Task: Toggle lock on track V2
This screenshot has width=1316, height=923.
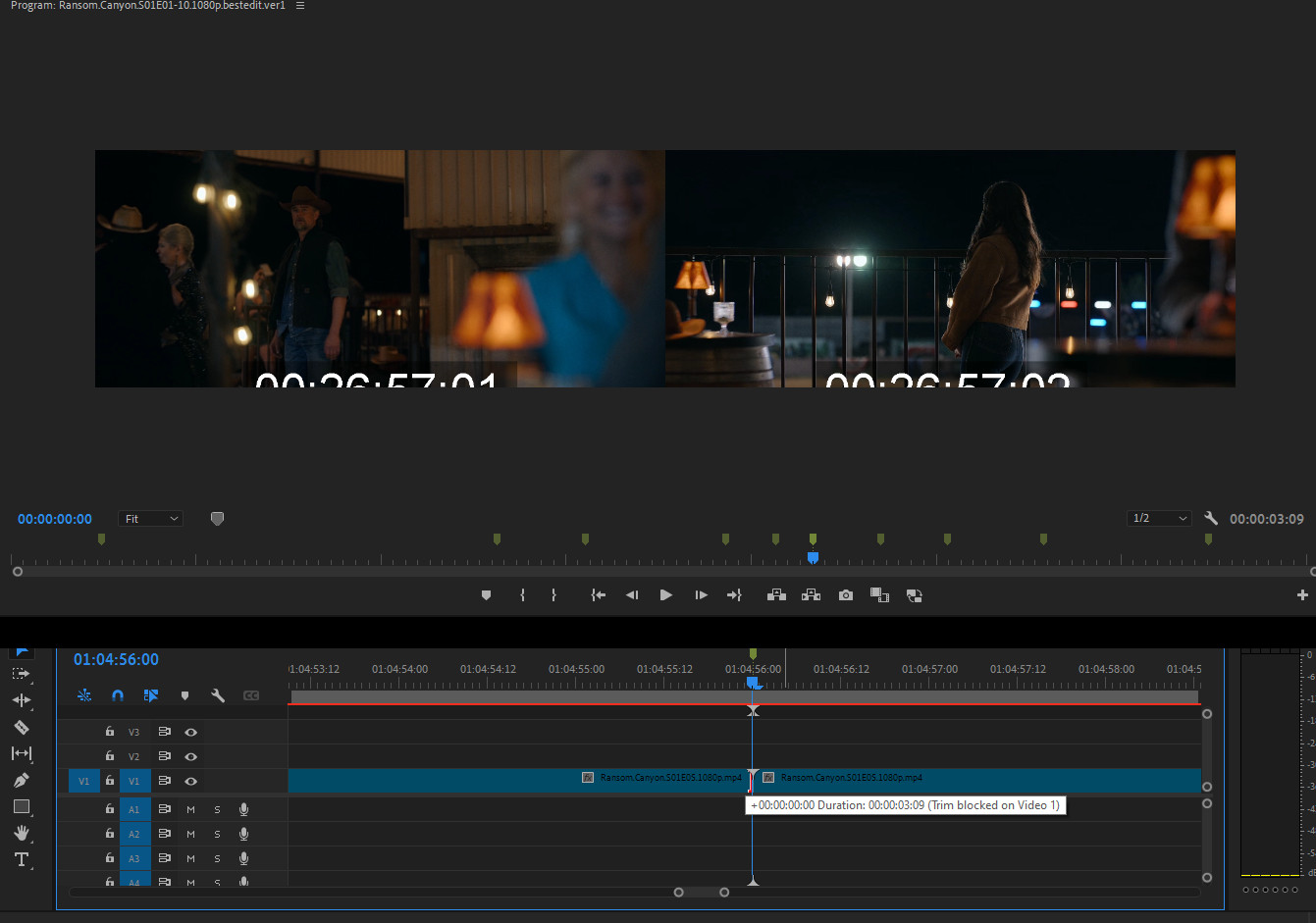Action: click(110, 756)
